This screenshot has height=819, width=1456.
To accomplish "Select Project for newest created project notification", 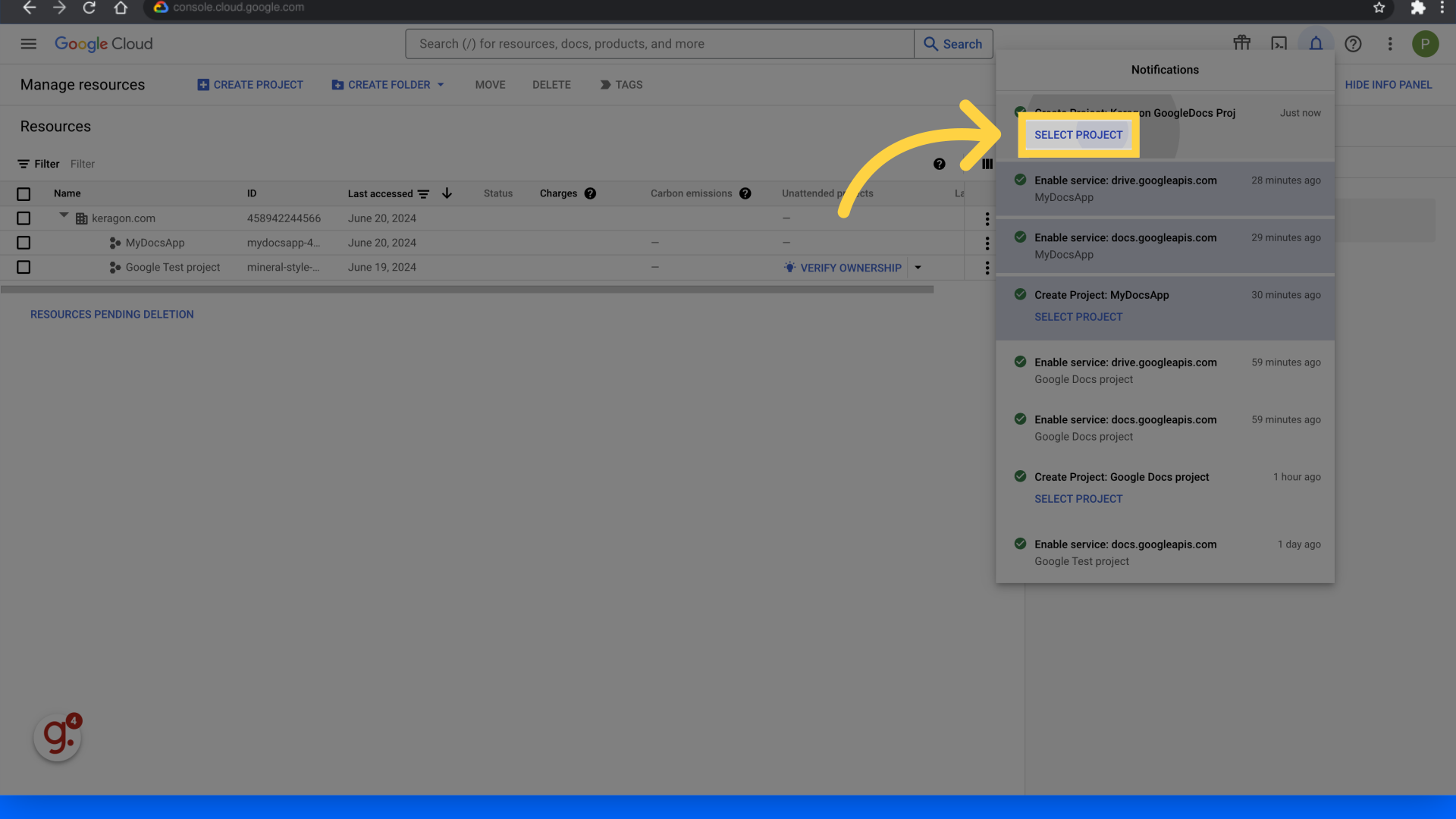I will pyautogui.click(x=1078, y=135).
